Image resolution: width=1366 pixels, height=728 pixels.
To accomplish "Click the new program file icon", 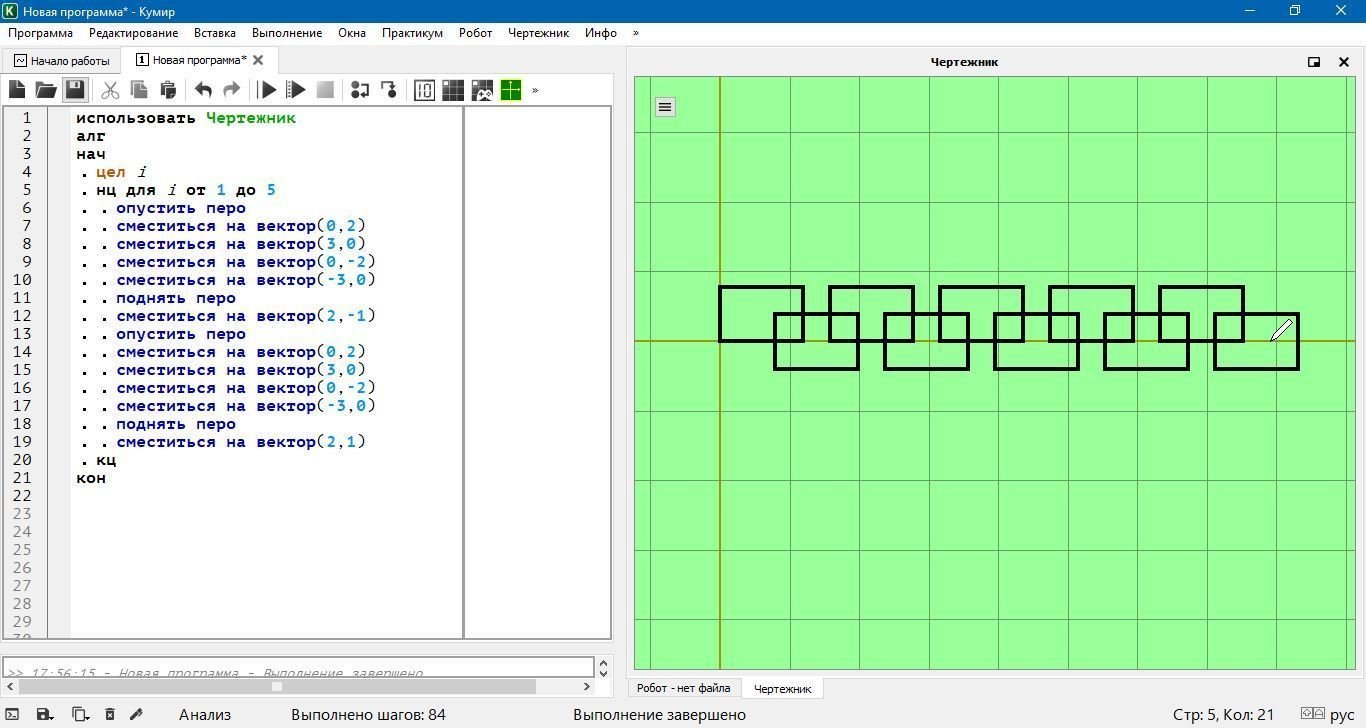I will pos(17,90).
